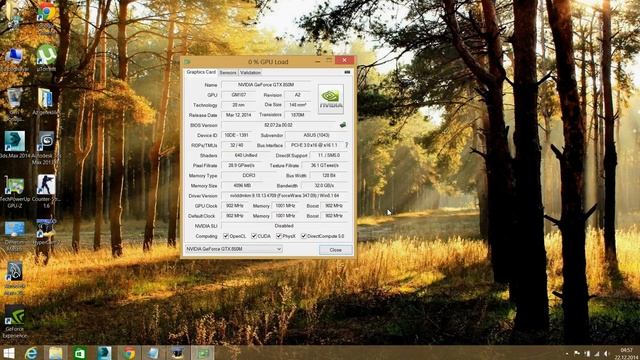Open Chrome from the taskbar
The height and width of the screenshot is (360, 640).
pos(129,353)
